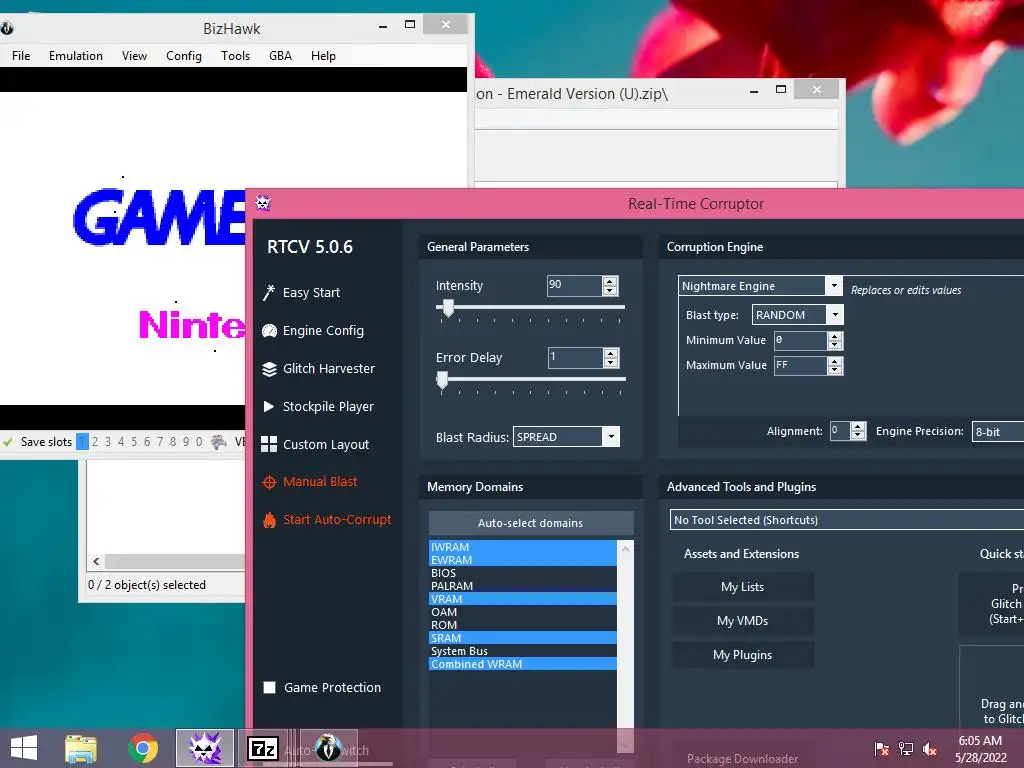Viewport: 1024px width, 768px height.
Task: Open Easy Start wand in RTC sidebar
Action: pyautogui.click(x=301, y=293)
